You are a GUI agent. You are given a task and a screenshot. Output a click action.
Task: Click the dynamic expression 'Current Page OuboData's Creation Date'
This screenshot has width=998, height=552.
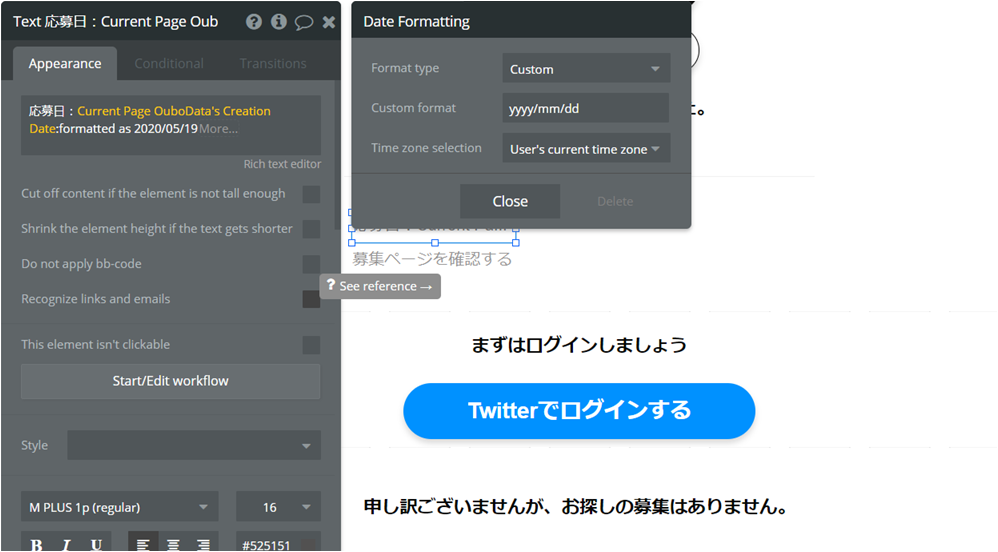[x=150, y=120]
